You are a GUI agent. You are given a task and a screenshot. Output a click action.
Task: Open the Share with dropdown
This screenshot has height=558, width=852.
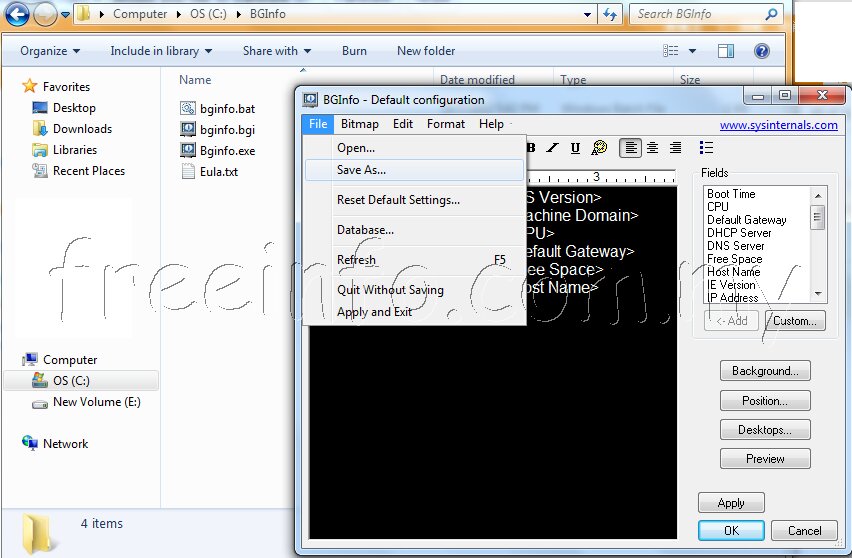[x=277, y=51]
